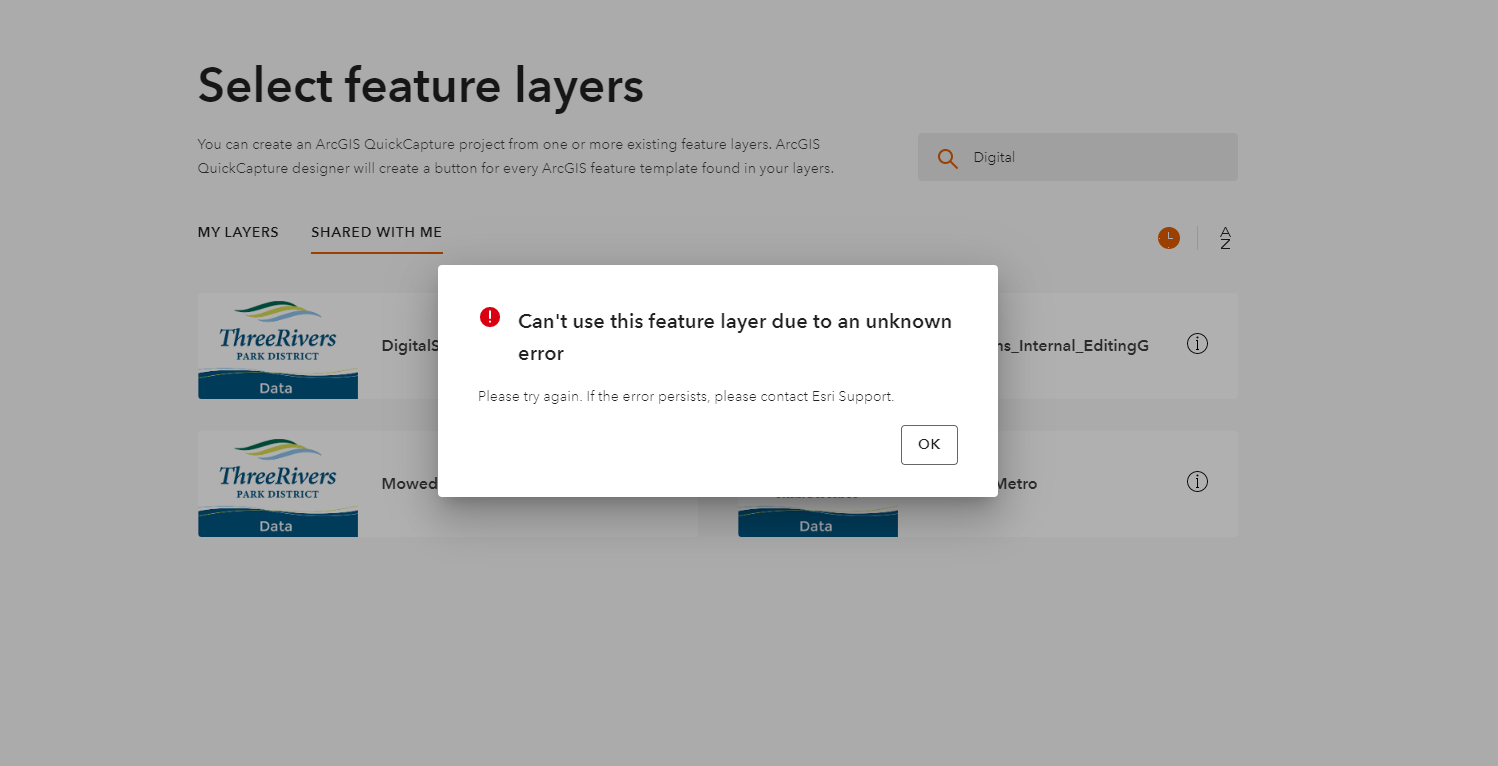The image size is (1498, 766).
Task: Click the "DigitalS" layer name
Action: coord(410,346)
